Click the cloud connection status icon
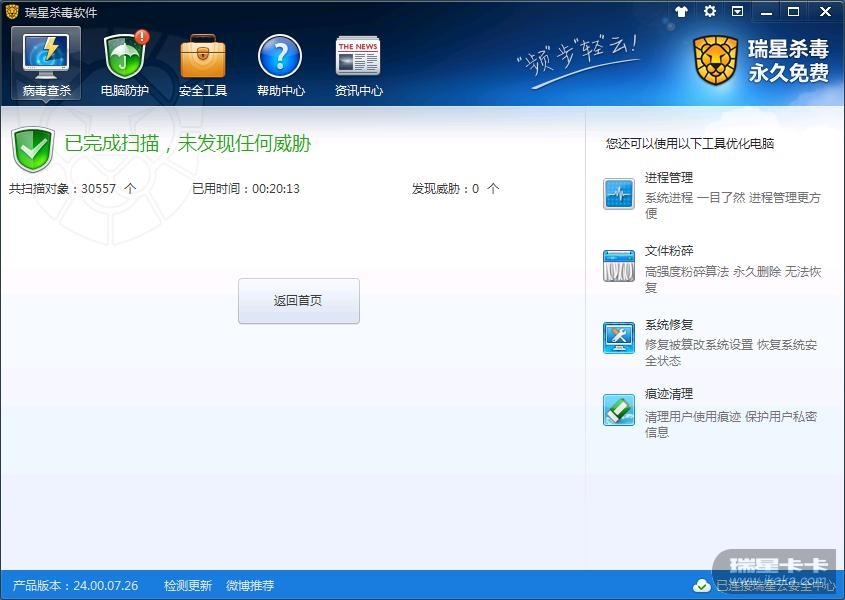The width and height of the screenshot is (845, 600). tap(701, 585)
